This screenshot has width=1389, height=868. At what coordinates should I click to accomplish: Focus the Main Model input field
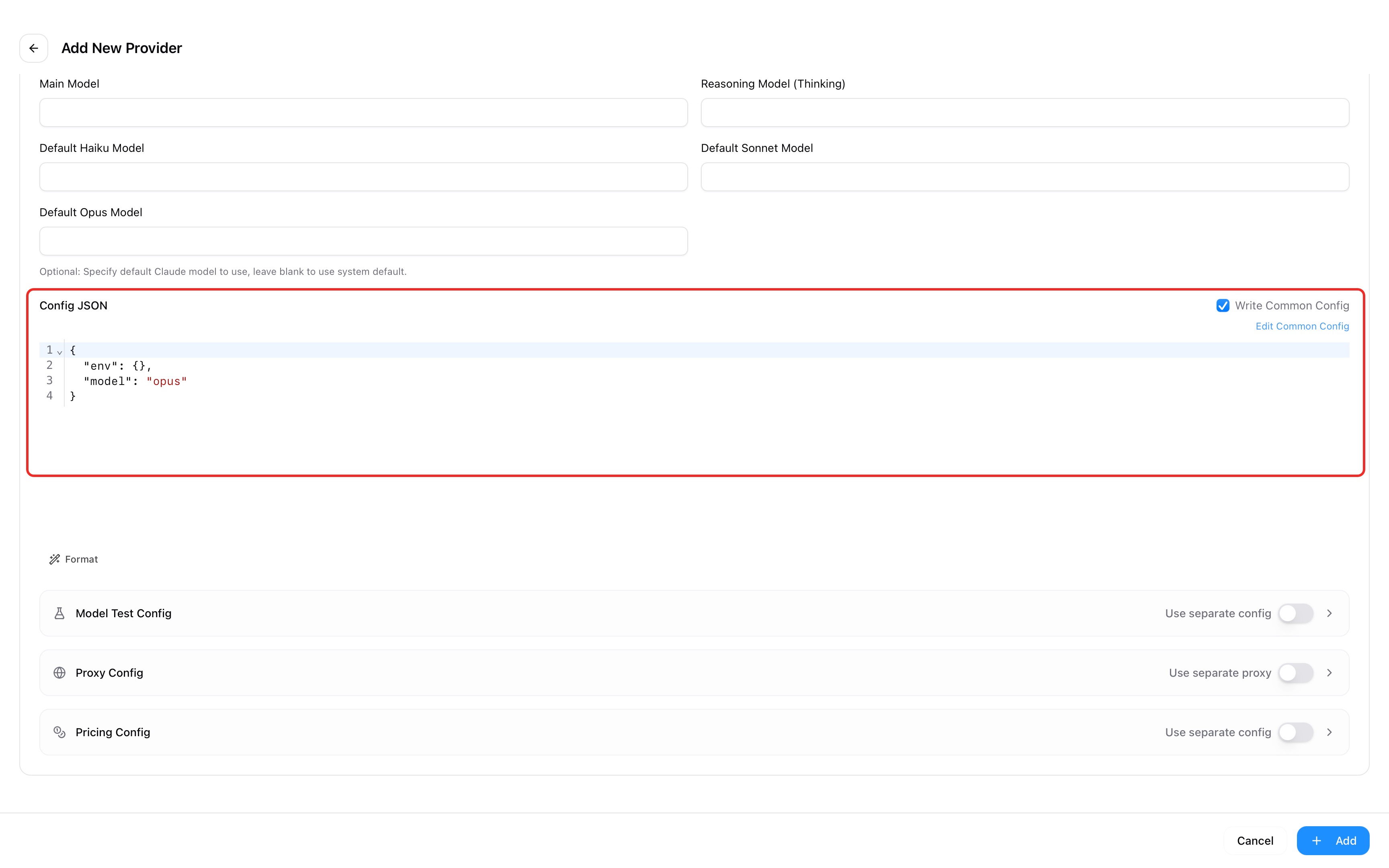(363, 113)
